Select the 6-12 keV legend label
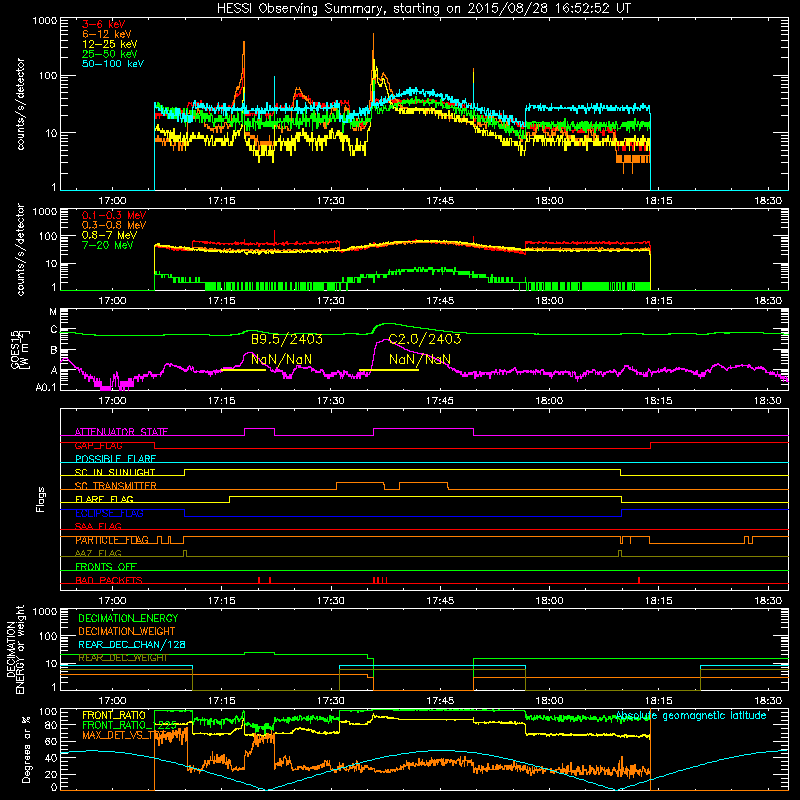The image size is (800, 800). pos(107,34)
